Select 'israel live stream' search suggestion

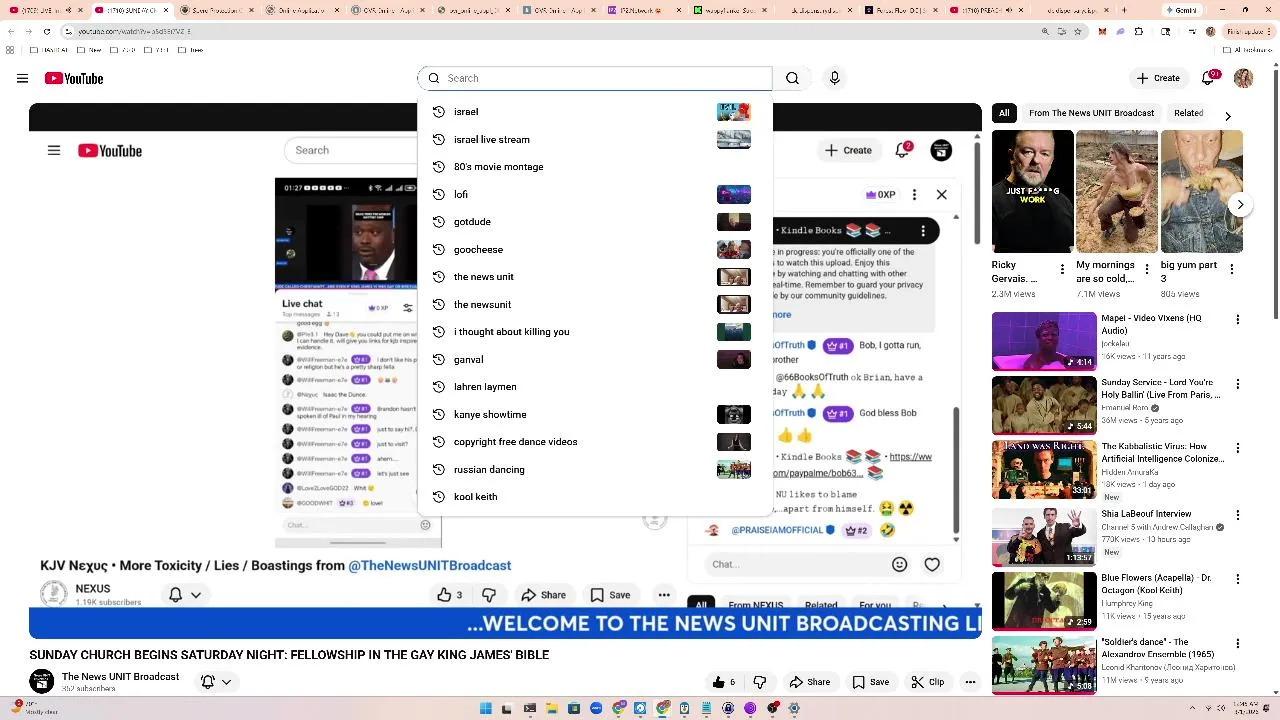pos(595,139)
